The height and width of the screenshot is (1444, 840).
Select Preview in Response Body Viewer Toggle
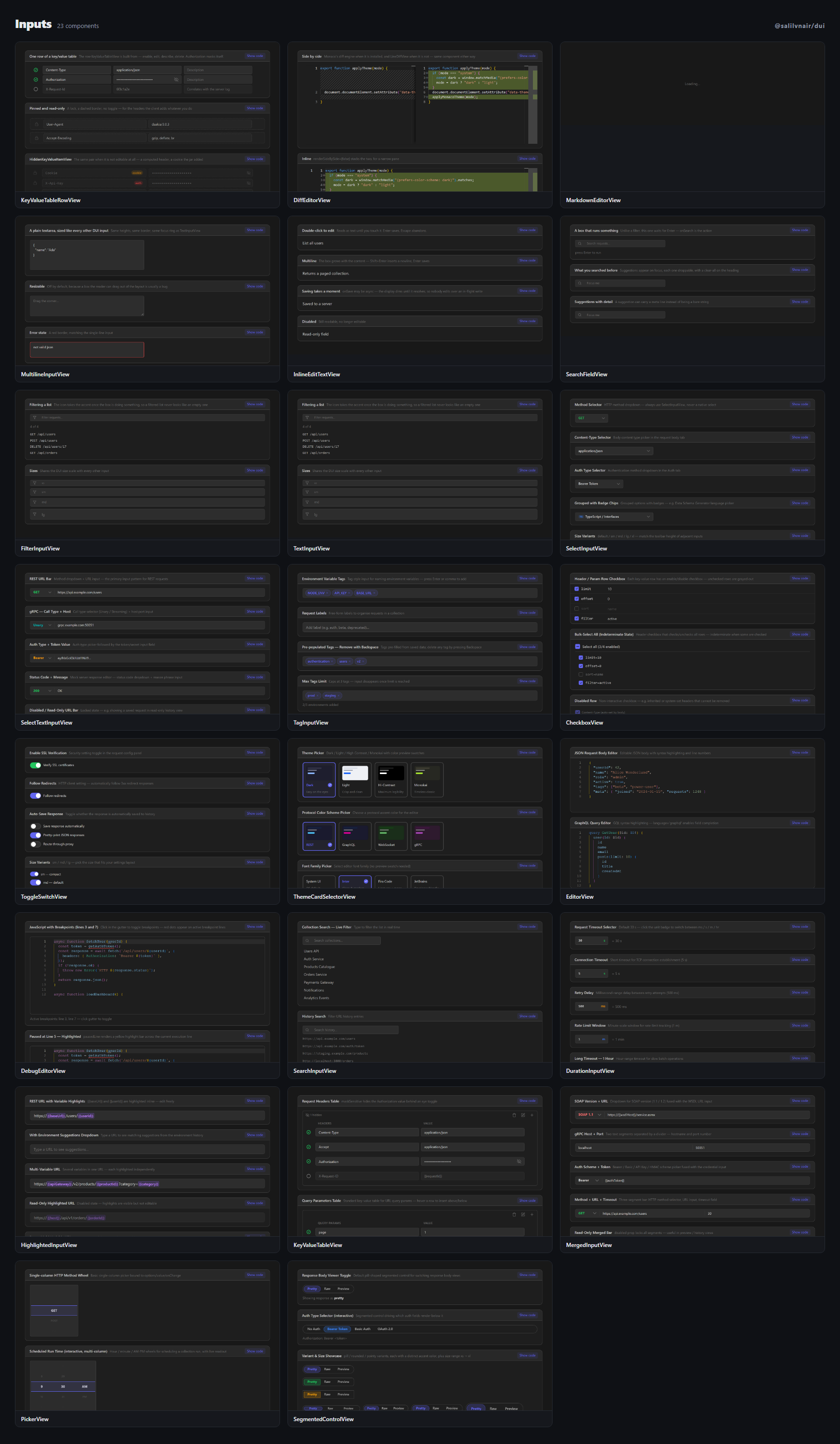coord(343,1289)
